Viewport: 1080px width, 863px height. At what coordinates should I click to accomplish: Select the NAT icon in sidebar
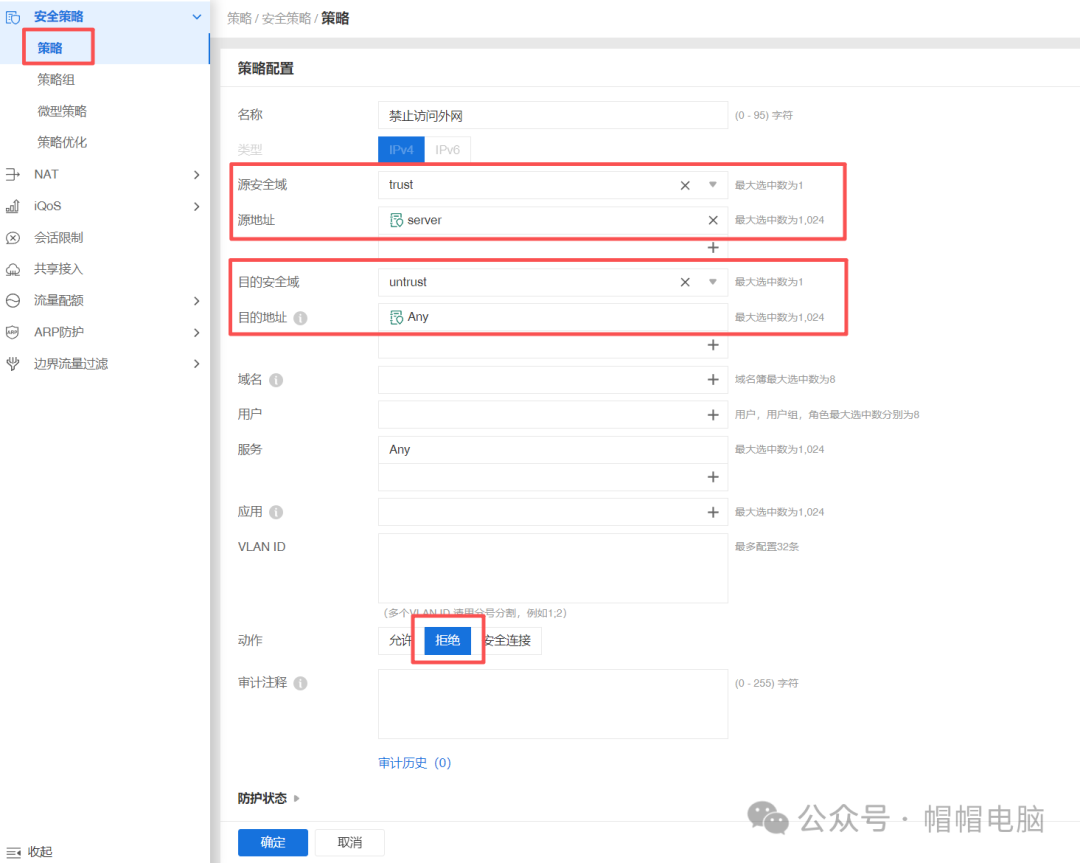point(14,174)
